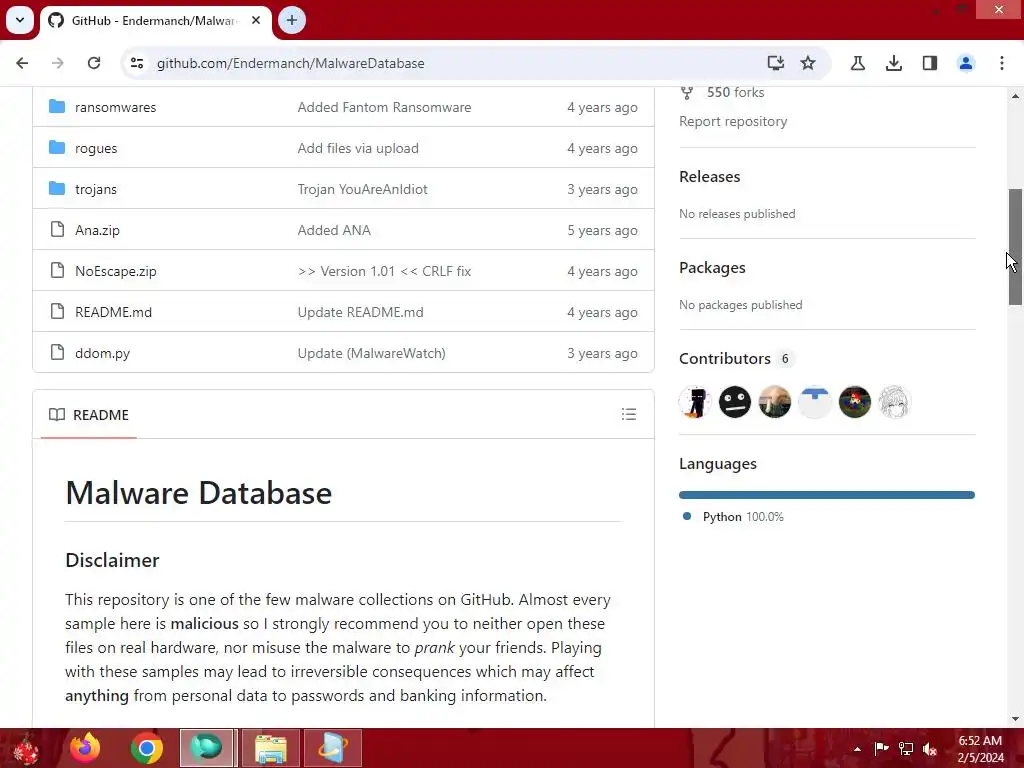Image resolution: width=1024 pixels, height=768 pixels.
Task: Click the anime sketch contributor avatar
Action: coord(894,402)
